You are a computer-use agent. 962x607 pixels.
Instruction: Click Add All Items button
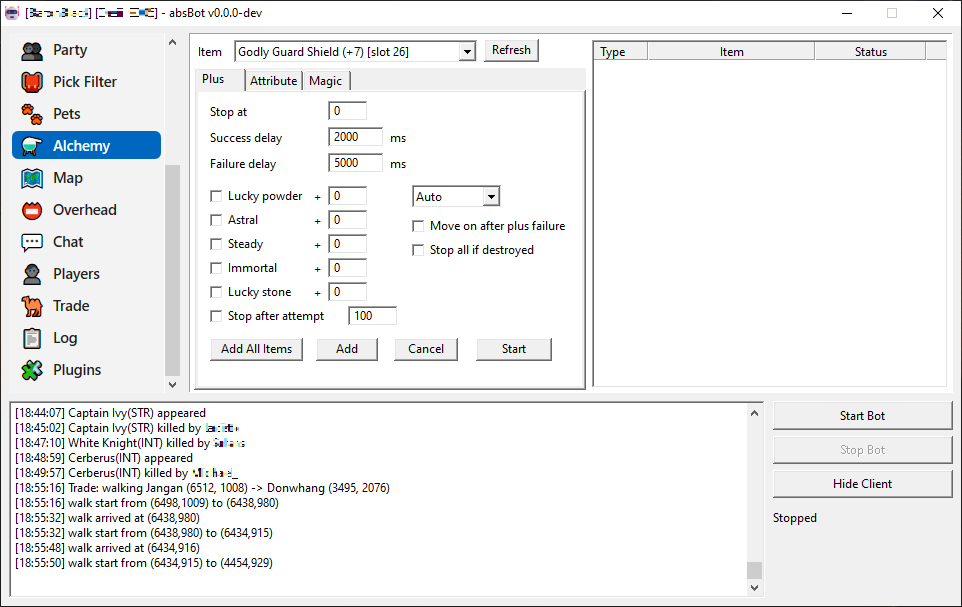pos(256,349)
